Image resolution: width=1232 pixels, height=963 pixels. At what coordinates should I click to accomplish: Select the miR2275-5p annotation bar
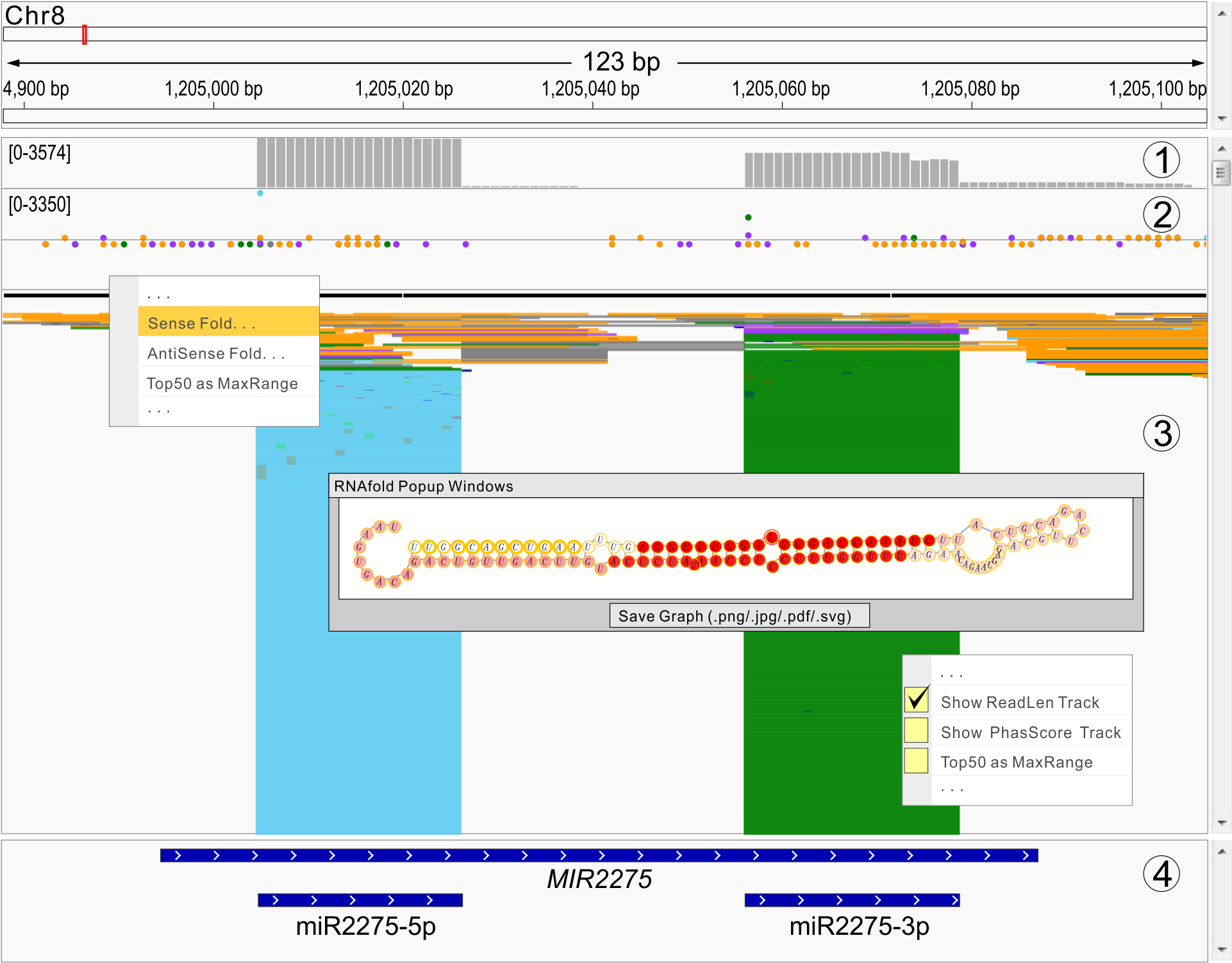[x=360, y=900]
